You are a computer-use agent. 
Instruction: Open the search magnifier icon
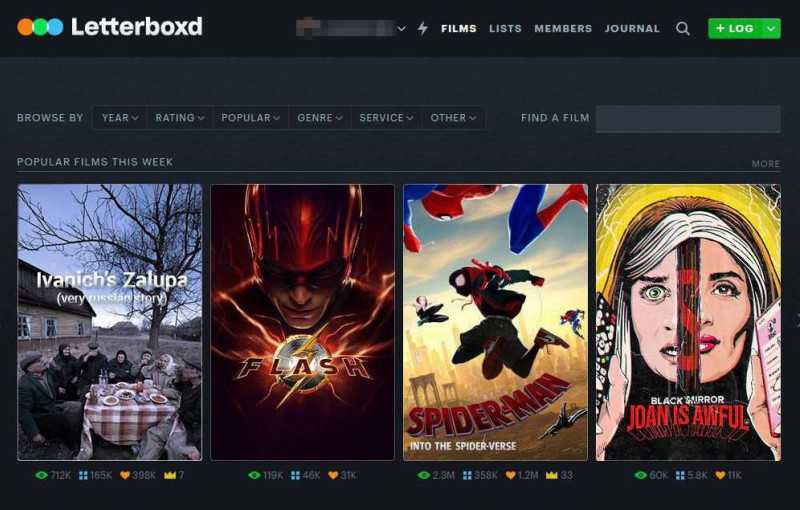[x=683, y=29]
